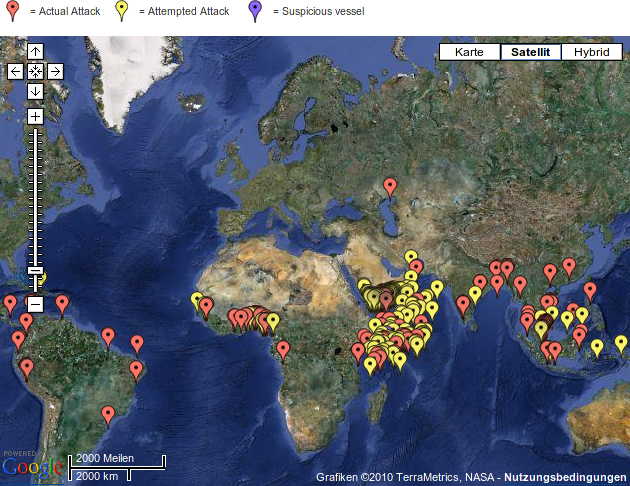Click the zoom slider track above the handle
The width and height of the screenshot is (630, 486).
[35, 197]
